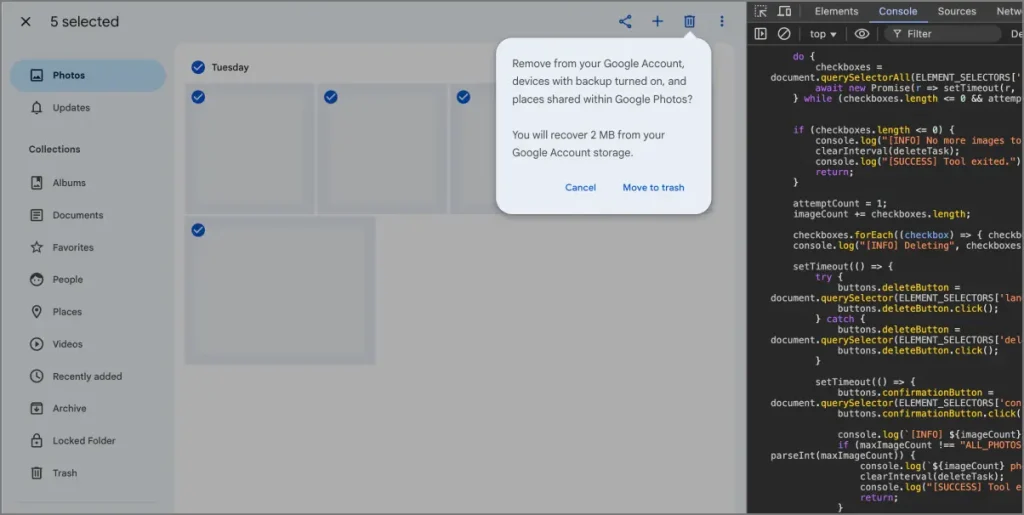Click the 5 selected count text
The height and width of the screenshot is (515, 1024).
(85, 22)
